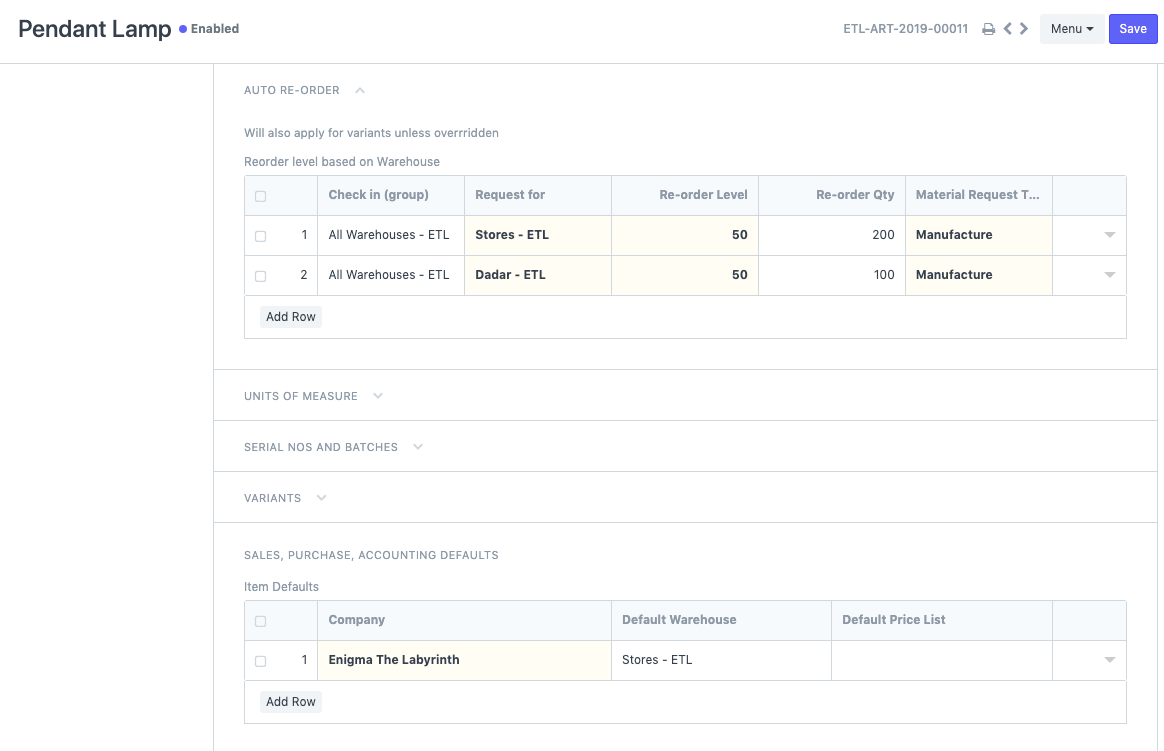
Task: Click the print icon in header
Action: click(988, 29)
